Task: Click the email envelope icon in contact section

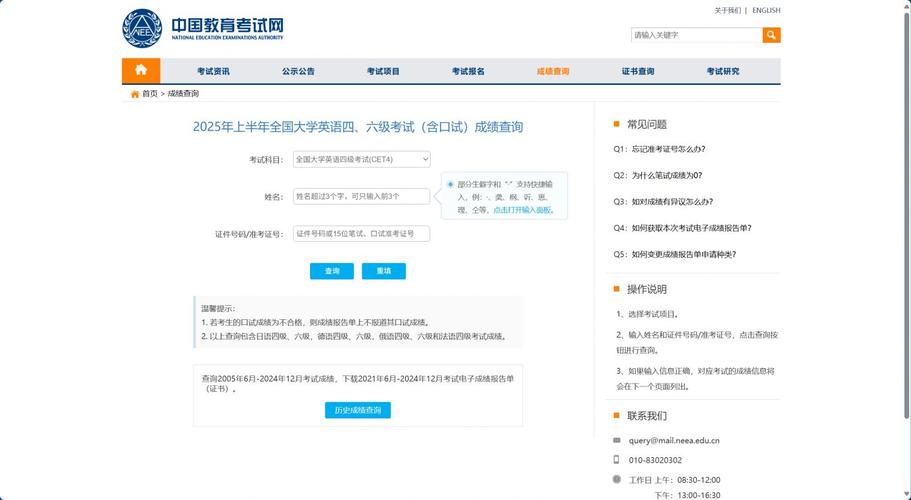Action: (x=616, y=440)
